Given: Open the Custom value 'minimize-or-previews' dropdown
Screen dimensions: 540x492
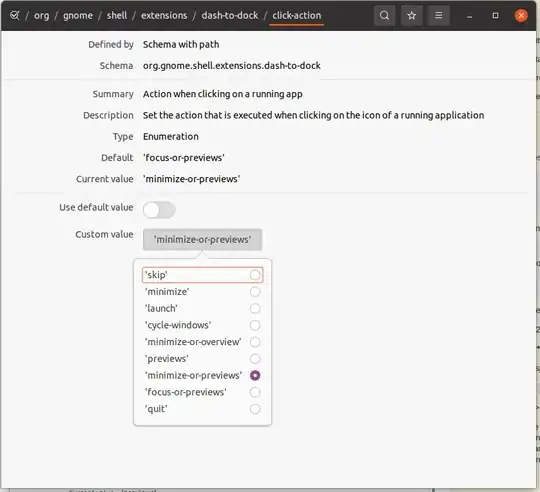Looking at the screenshot, I should click(202, 239).
